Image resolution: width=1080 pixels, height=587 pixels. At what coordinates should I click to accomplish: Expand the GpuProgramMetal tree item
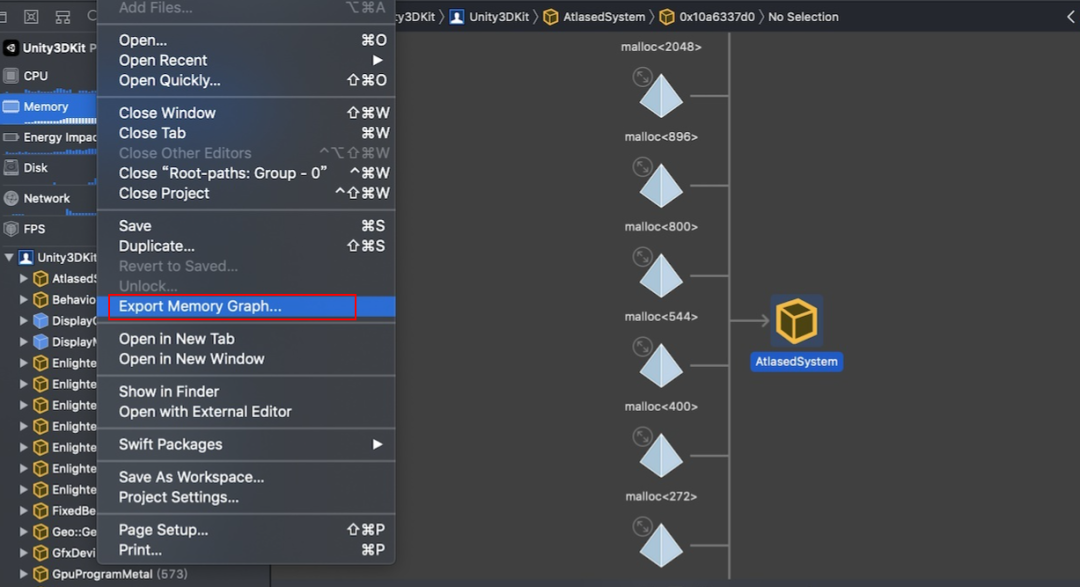tap(23, 574)
